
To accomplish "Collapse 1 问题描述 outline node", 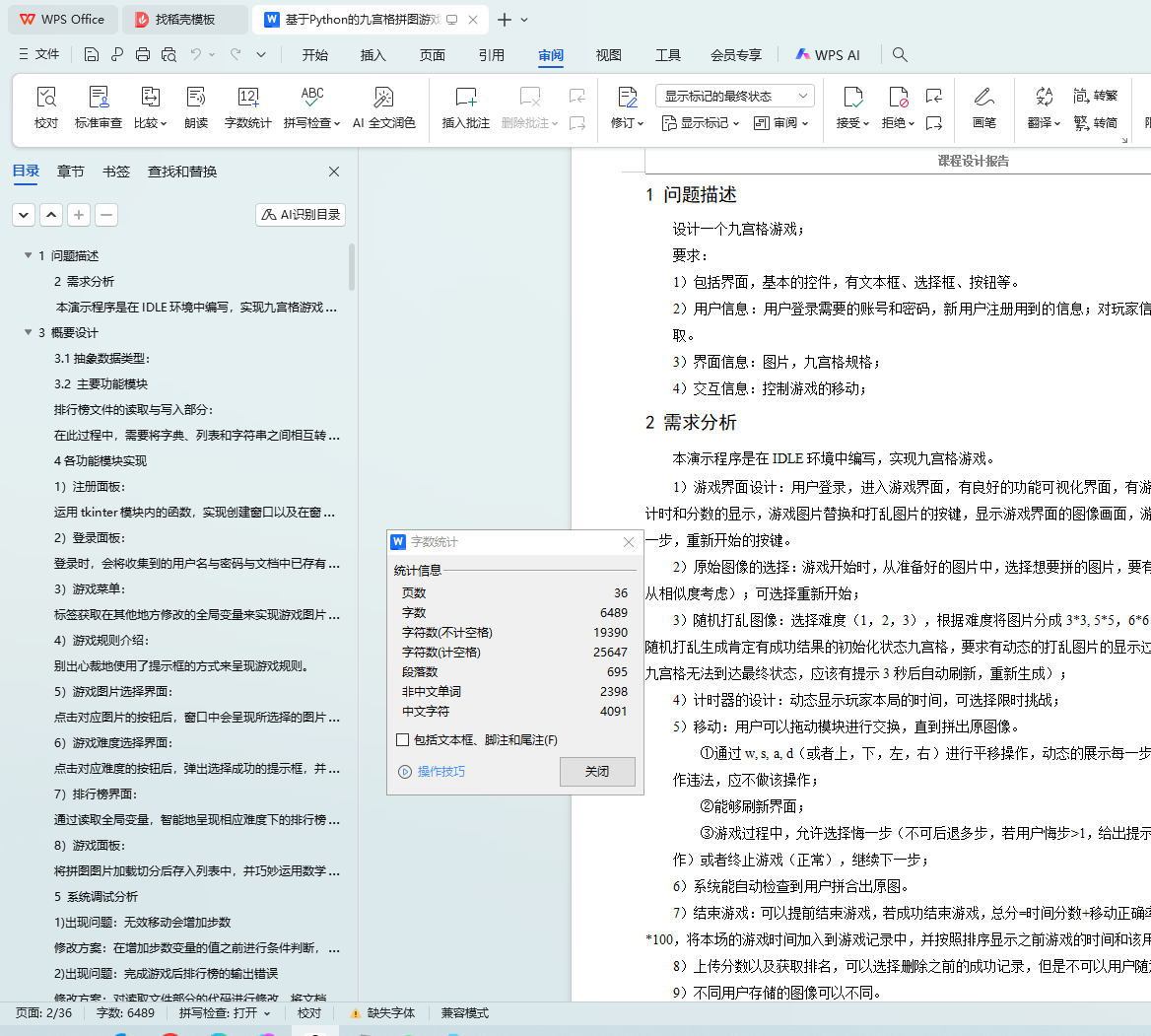I will click(x=28, y=255).
